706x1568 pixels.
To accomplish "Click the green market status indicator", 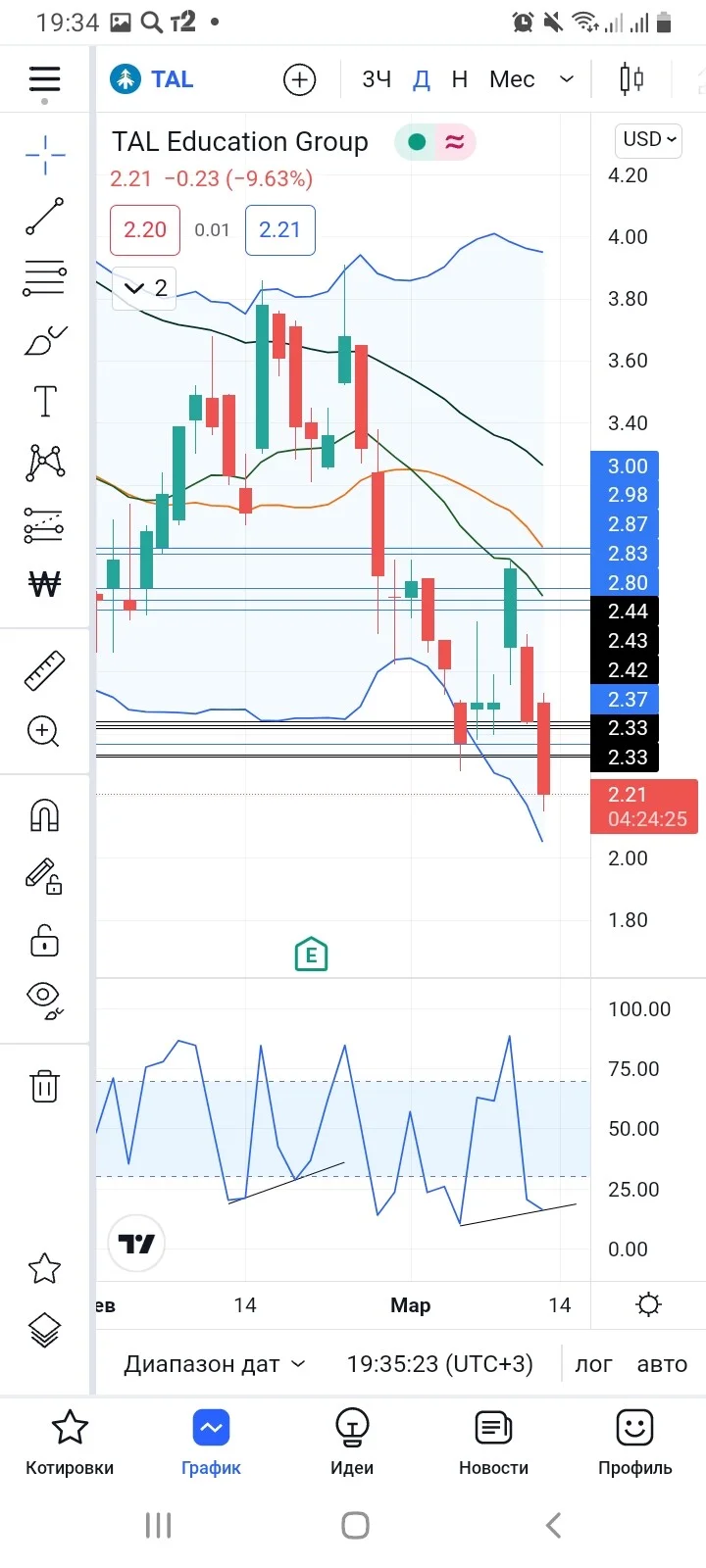I will [x=417, y=142].
